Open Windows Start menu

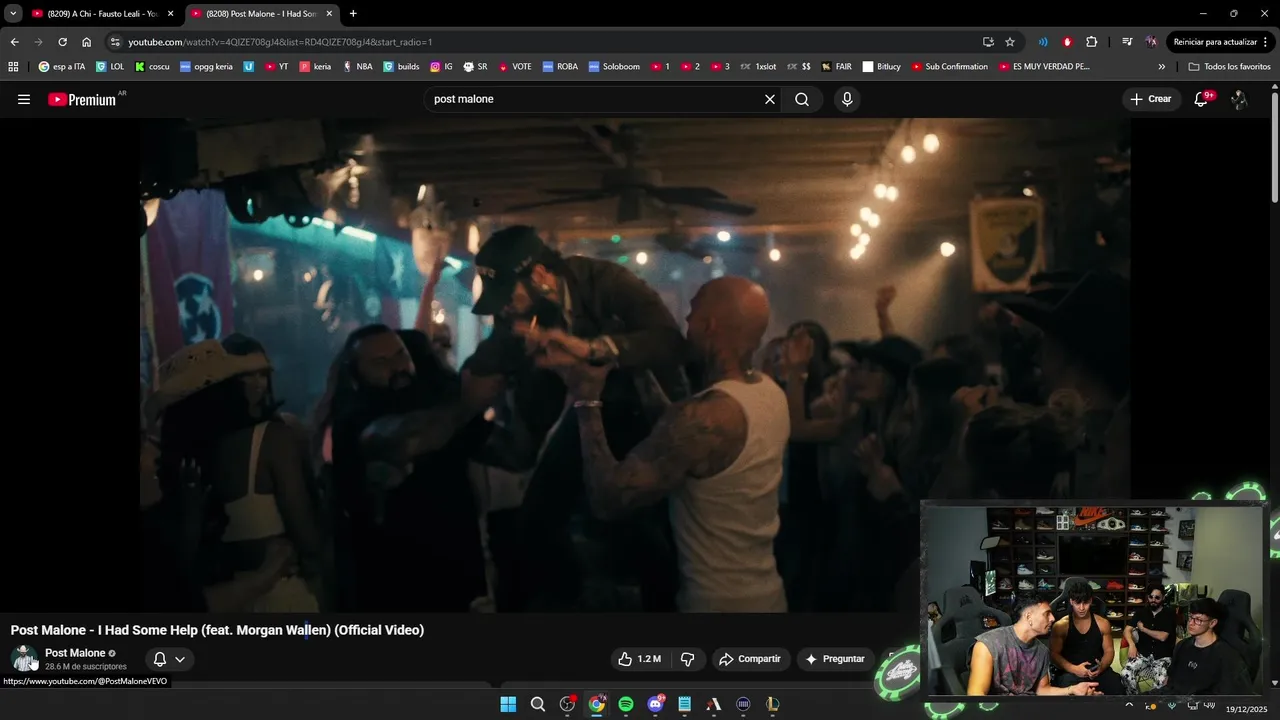(508, 704)
